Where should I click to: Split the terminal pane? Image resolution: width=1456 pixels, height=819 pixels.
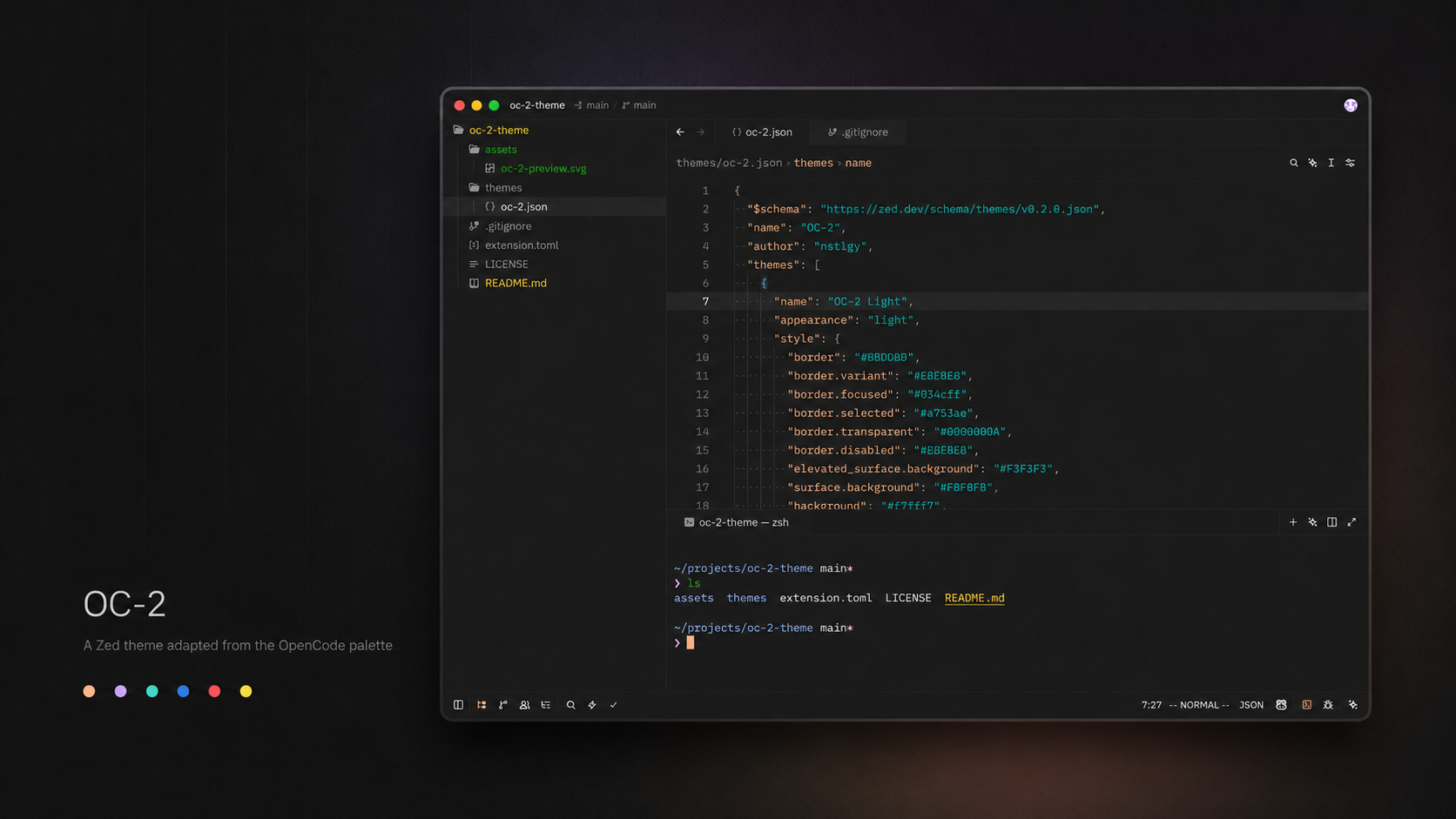1331,522
